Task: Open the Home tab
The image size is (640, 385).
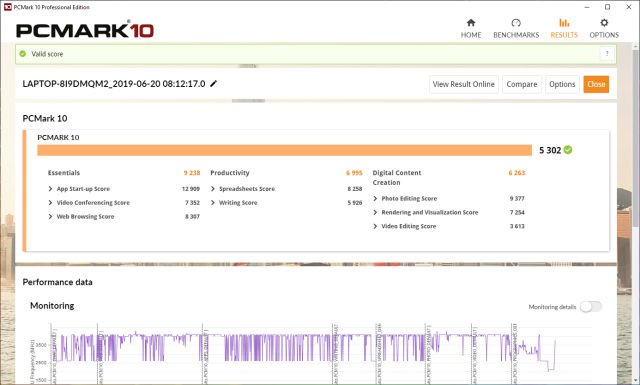Action: (x=471, y=29)
